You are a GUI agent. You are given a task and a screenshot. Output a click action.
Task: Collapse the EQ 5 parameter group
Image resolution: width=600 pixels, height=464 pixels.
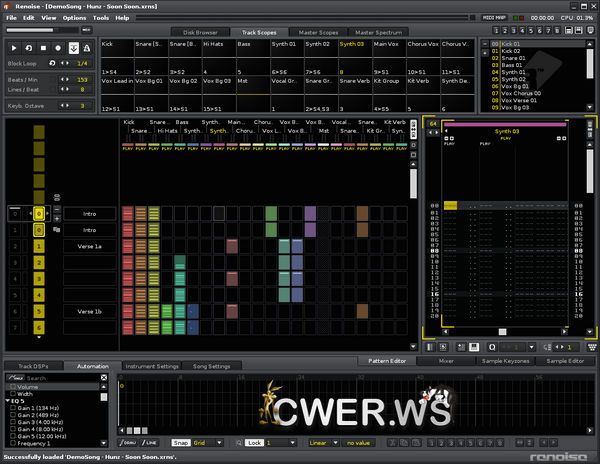(8, 401)
